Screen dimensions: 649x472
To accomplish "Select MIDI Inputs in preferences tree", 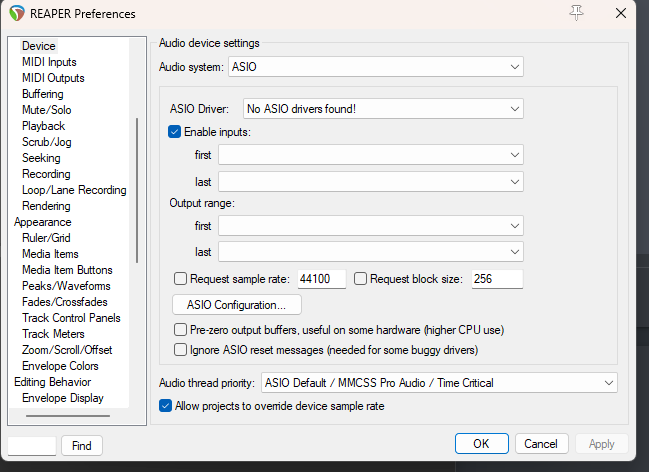I will (49, 62).
